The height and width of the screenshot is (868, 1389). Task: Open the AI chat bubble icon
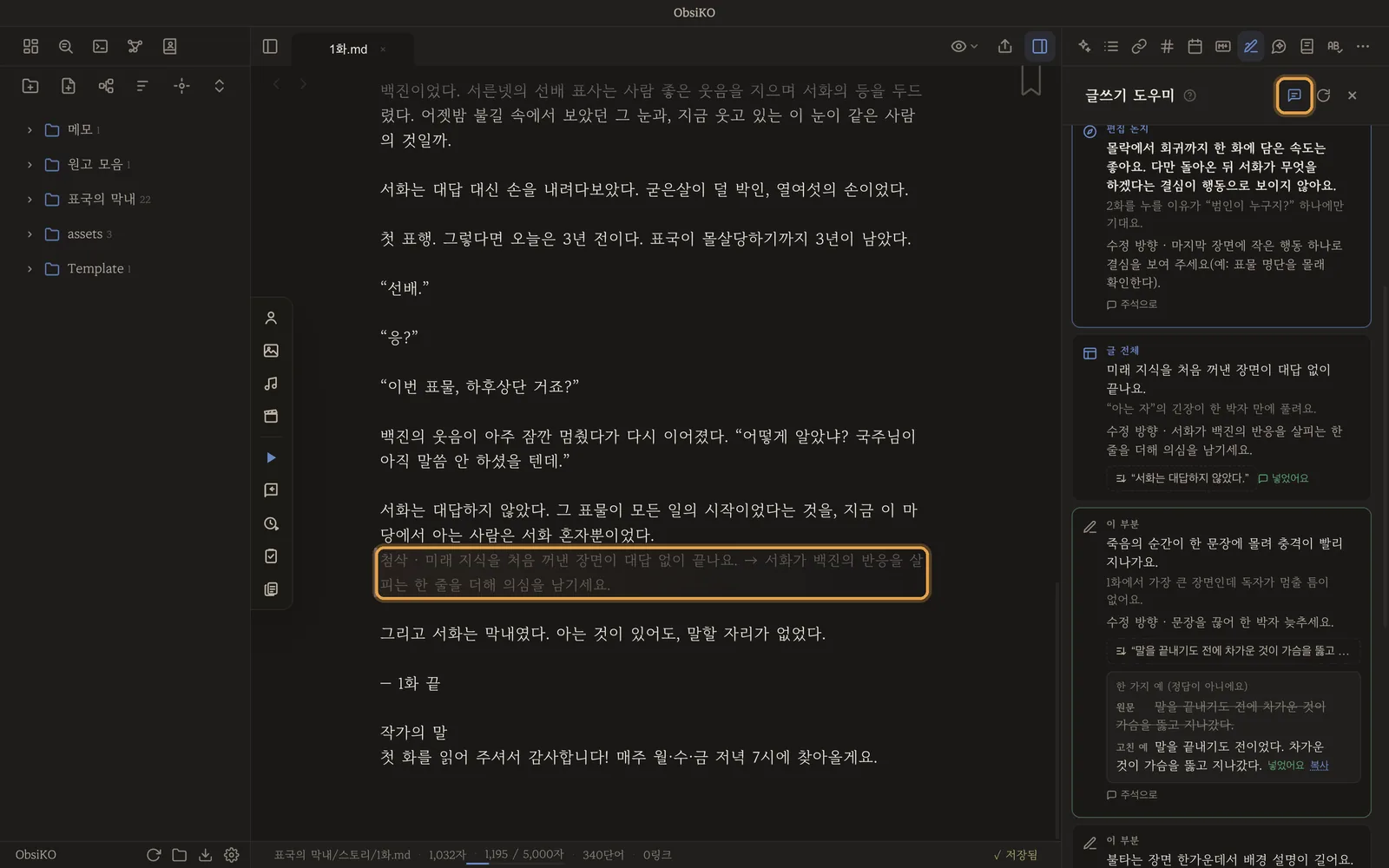click(x=1279, y=47)
